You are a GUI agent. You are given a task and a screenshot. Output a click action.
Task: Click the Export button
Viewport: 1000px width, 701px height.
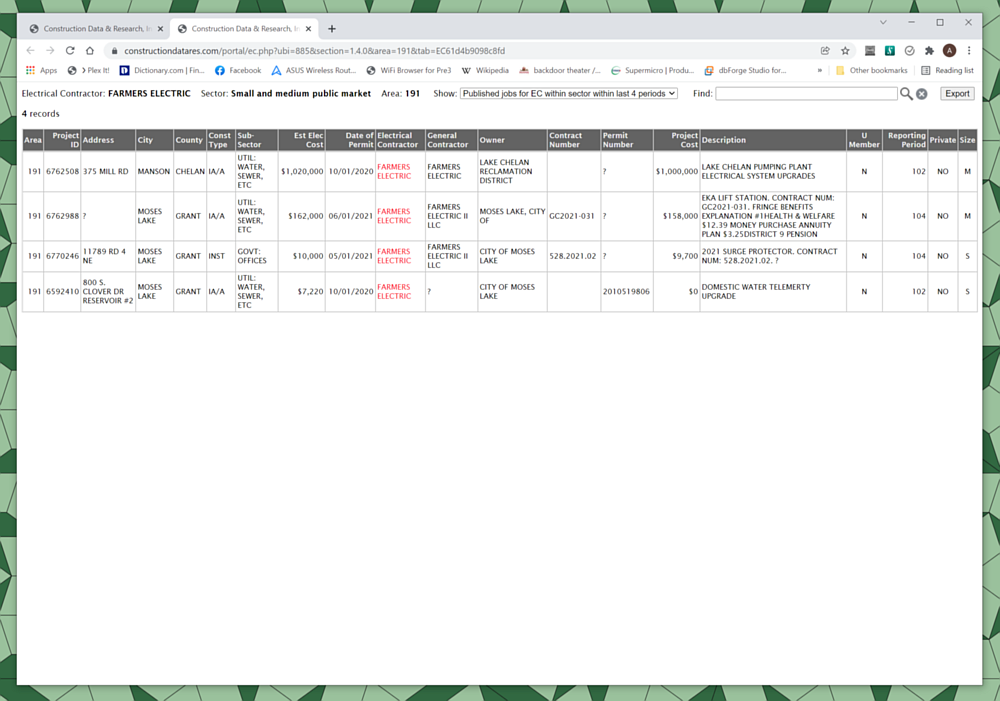pos(957,94)
